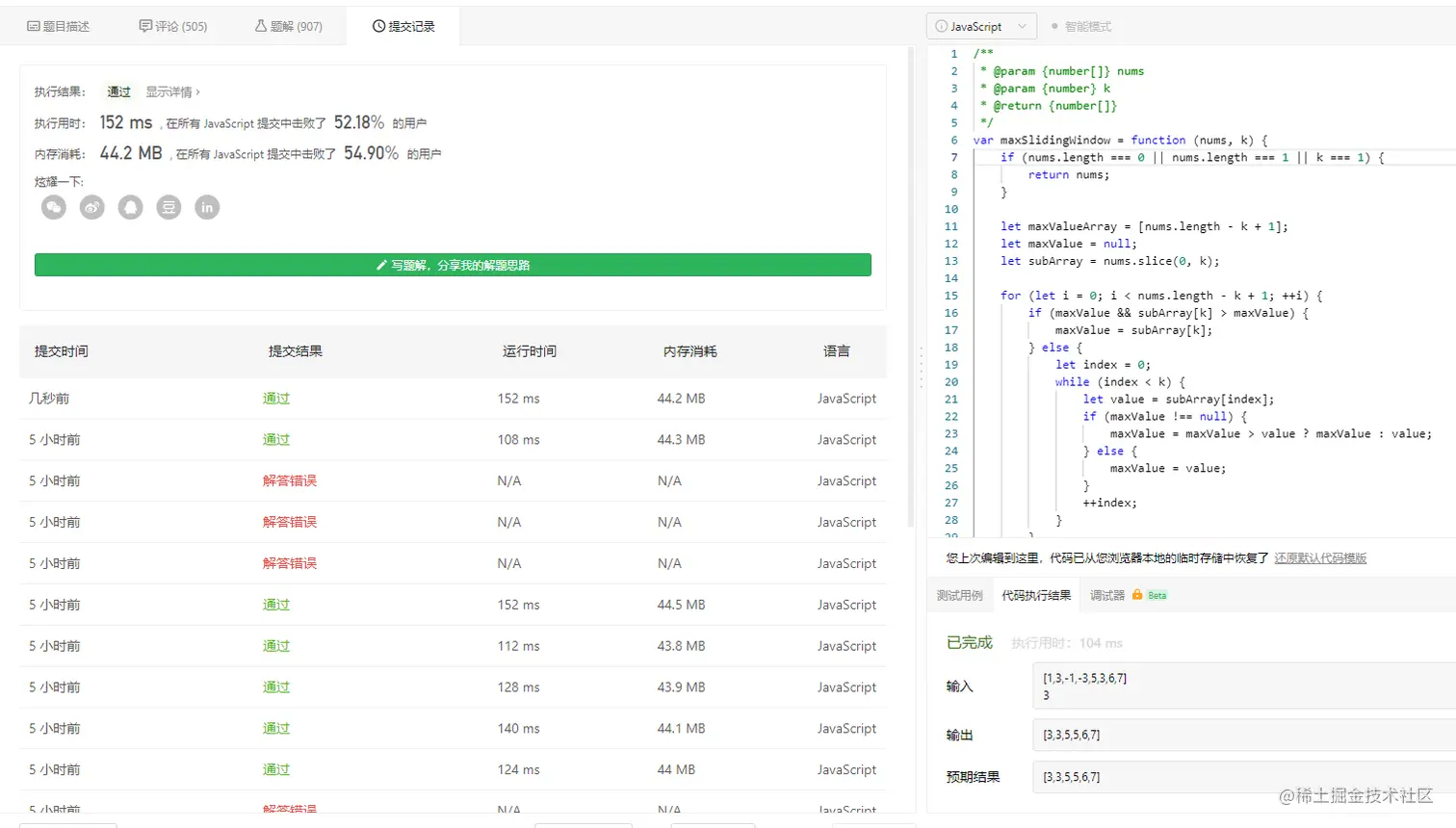Viewport: 1456px width, 828px height.
Task: Click the 输入 field showing [1,3,-1,-3,5,3,6,7]
Action: point(1244,686)
